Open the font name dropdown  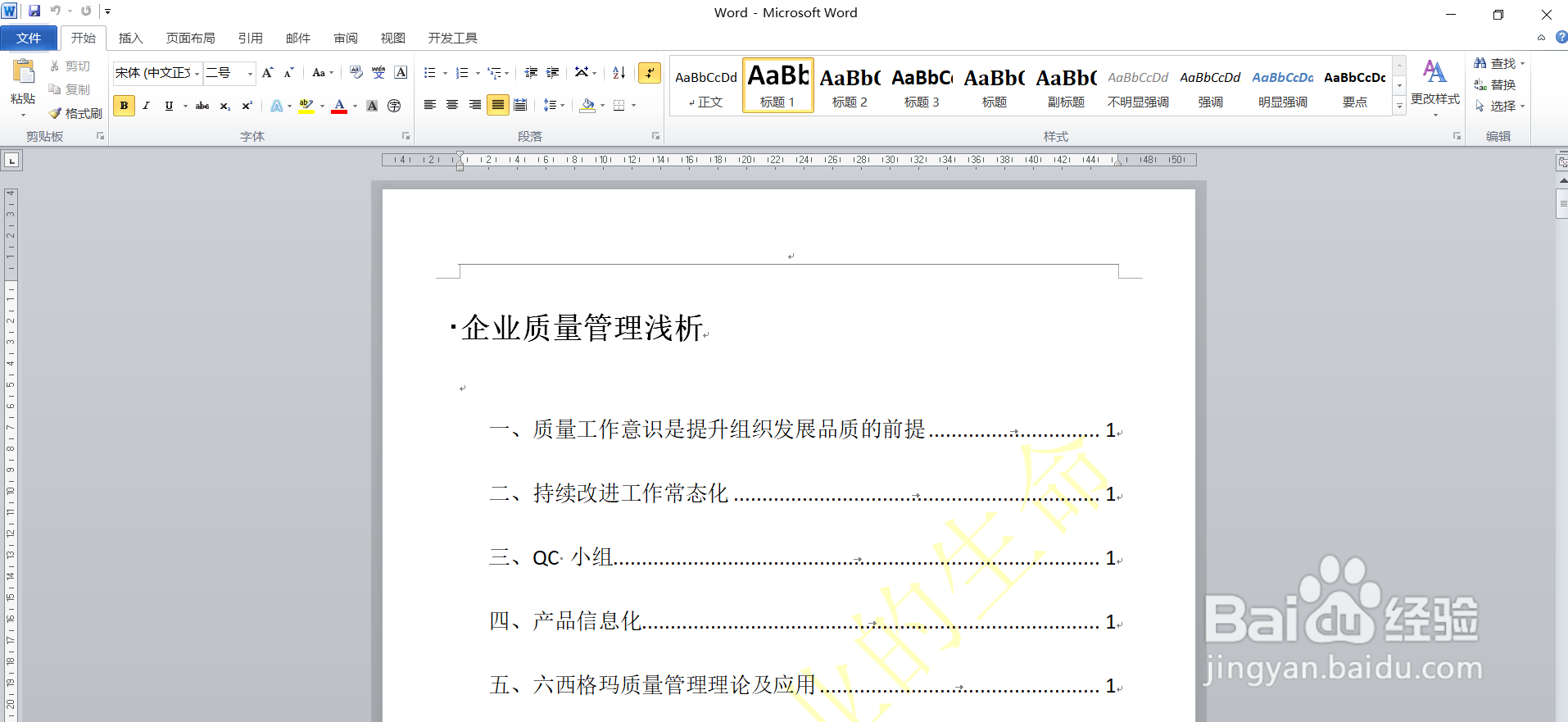[197, 74]
